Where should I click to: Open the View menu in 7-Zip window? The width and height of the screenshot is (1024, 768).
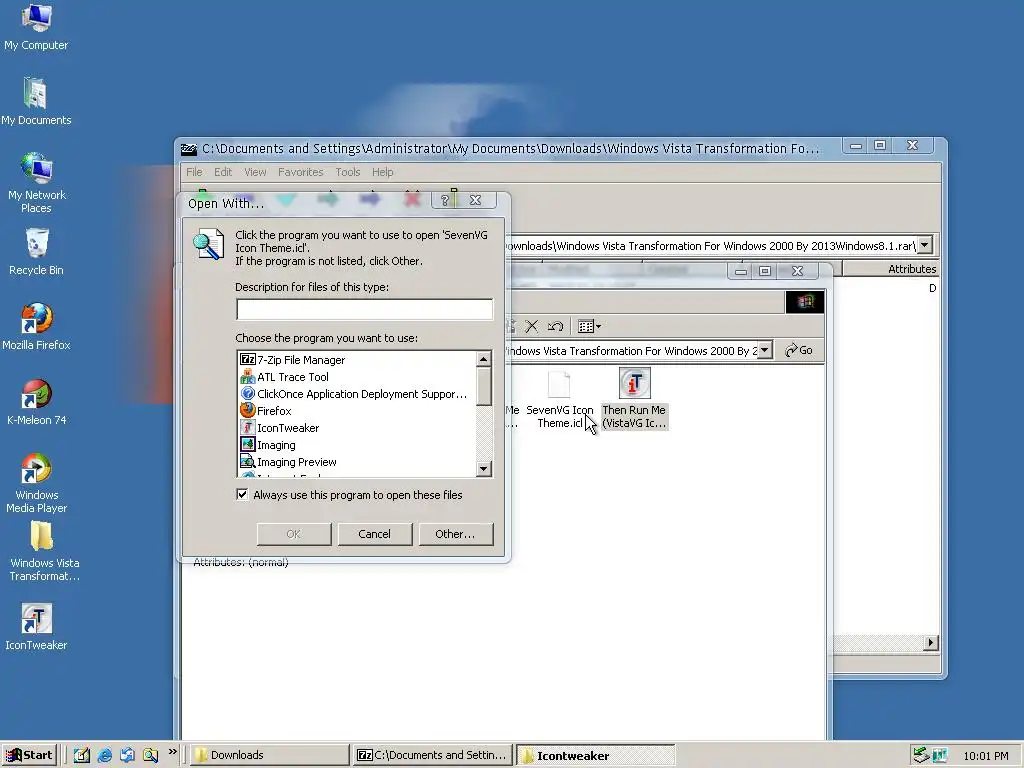(255, 172)
